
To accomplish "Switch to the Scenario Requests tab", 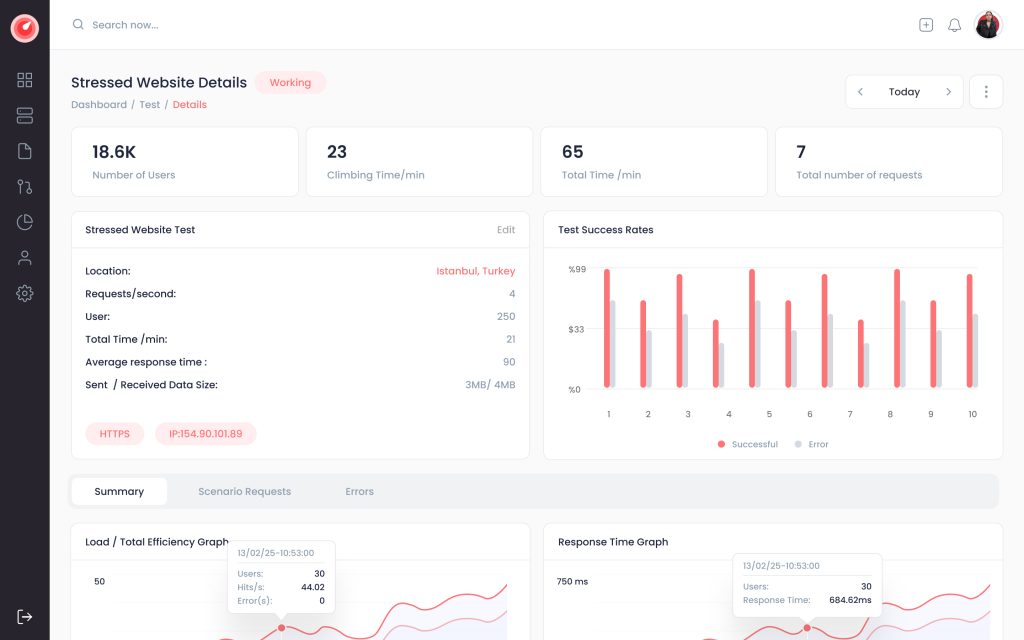I will pyautogui.click(x=244, y=491).
